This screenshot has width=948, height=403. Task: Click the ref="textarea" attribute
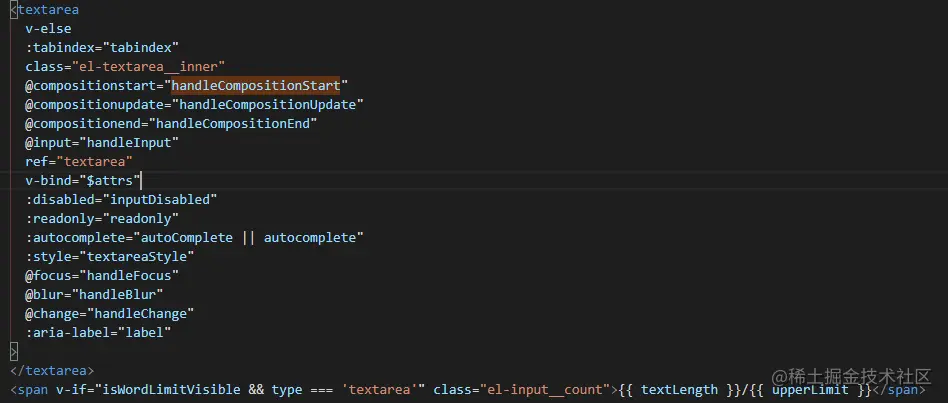click(79, 161)
